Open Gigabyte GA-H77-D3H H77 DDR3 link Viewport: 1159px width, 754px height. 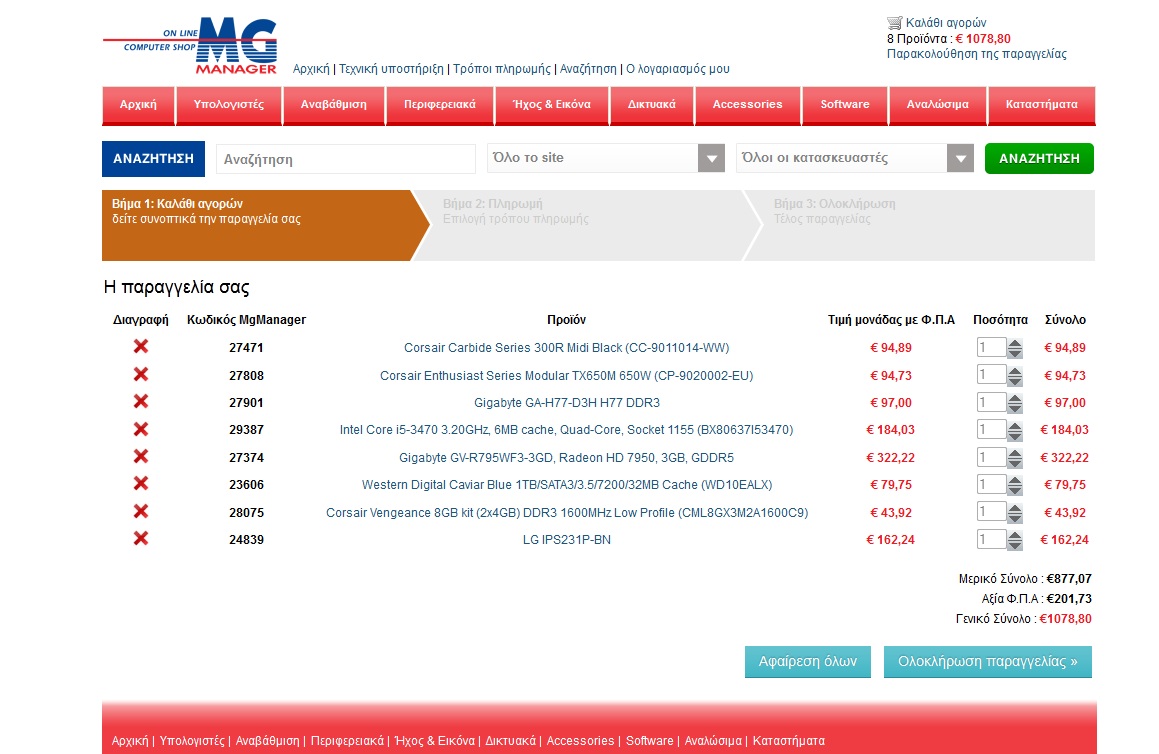point(566,403)
